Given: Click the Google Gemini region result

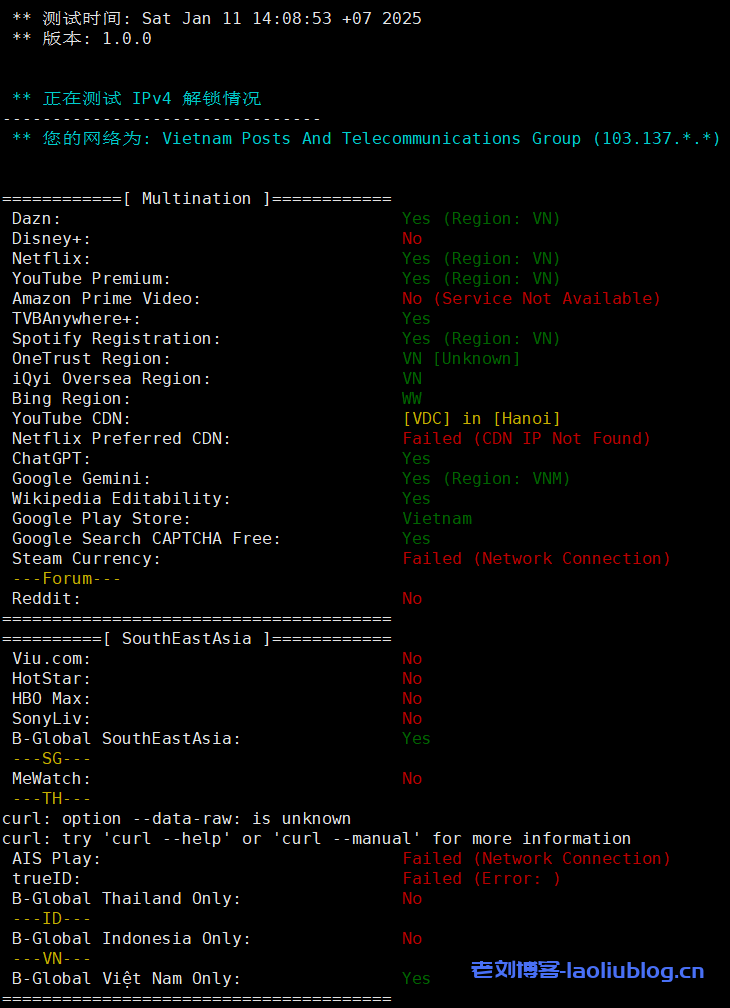Looking at the screenshot, I should pos(486,479).
